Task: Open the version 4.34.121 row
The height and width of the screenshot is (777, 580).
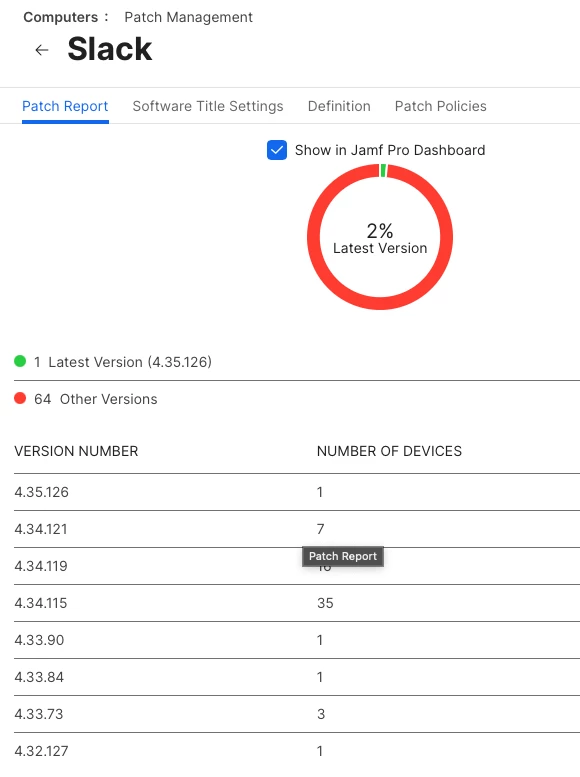Action: click(296, 529)
